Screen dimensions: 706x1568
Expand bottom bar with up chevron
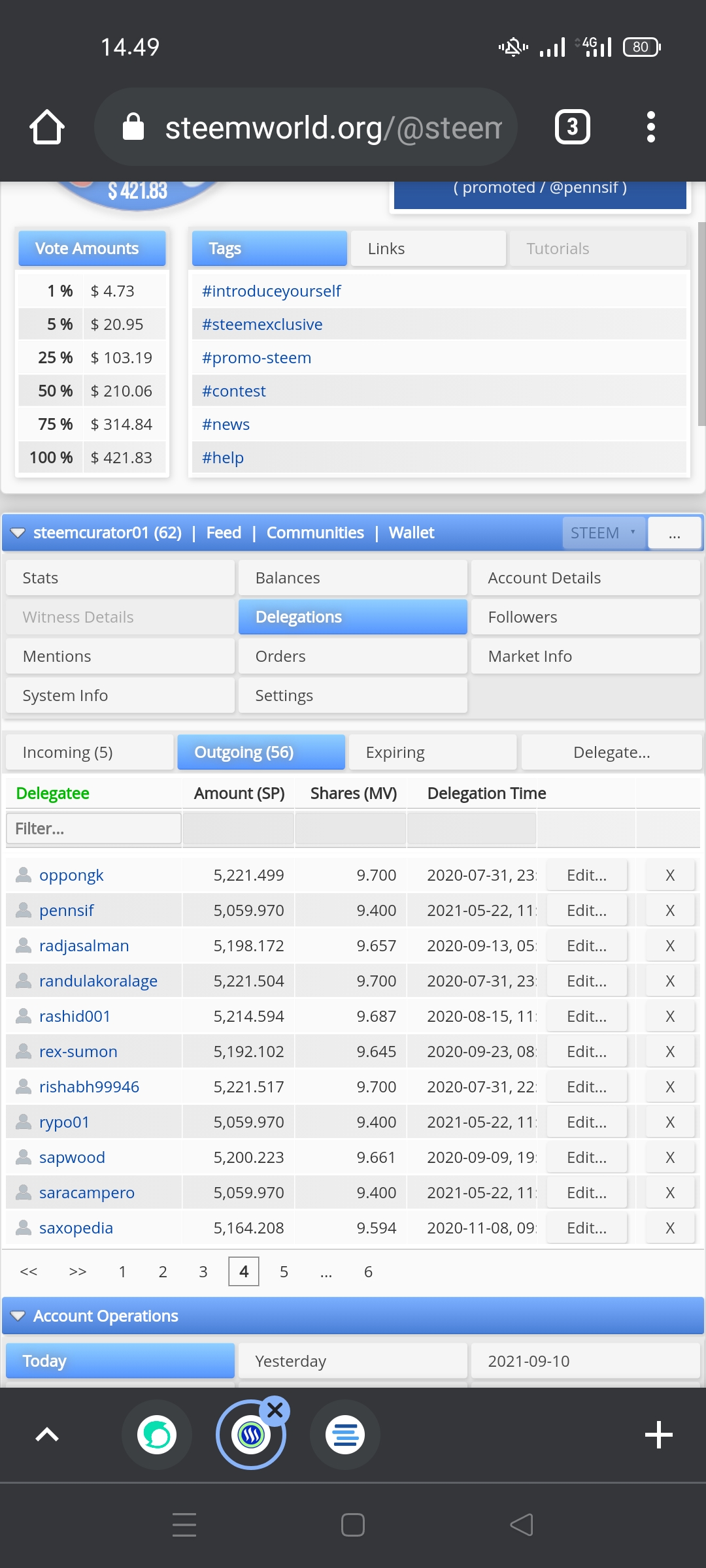tap(47, 1435)
